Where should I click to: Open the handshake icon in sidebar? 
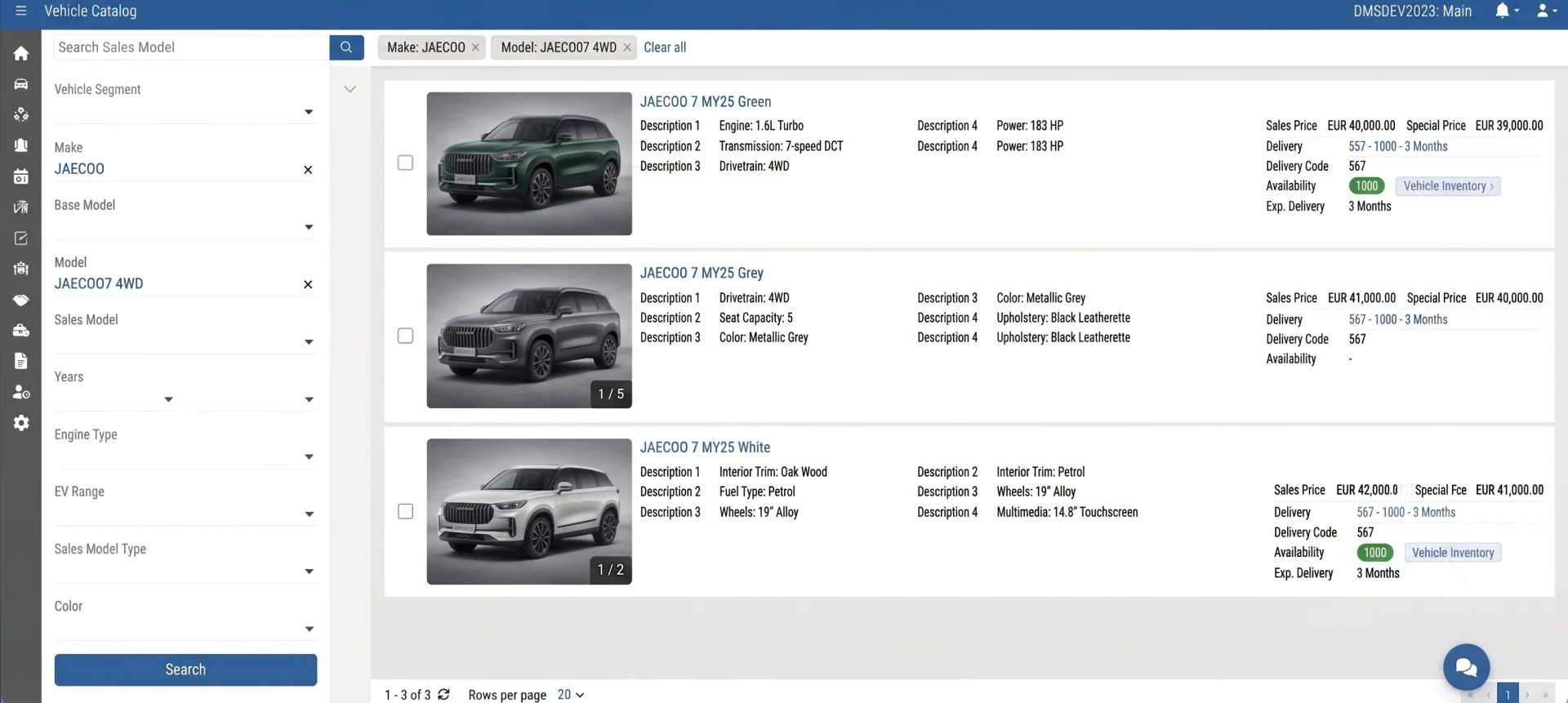point(21,300)
